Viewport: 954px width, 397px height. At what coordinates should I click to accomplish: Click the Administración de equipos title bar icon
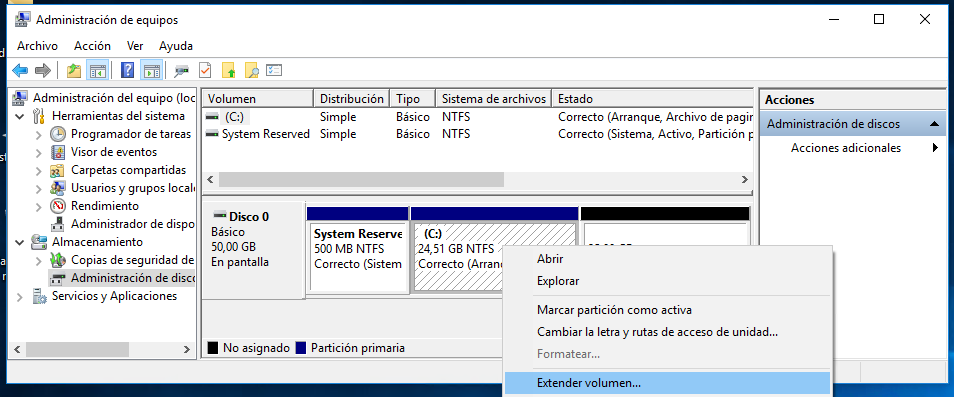pyautogui.click(x=23, y=19)
